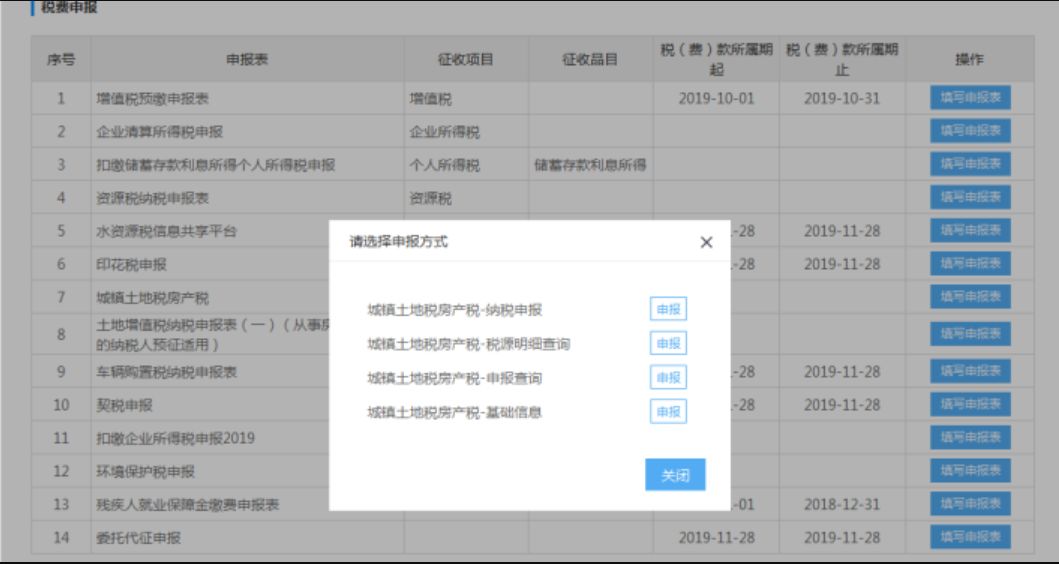Open 填写申报表 for 扣缴企业所得税申报2019 row
1059x564 pixels.
(970, 438)
